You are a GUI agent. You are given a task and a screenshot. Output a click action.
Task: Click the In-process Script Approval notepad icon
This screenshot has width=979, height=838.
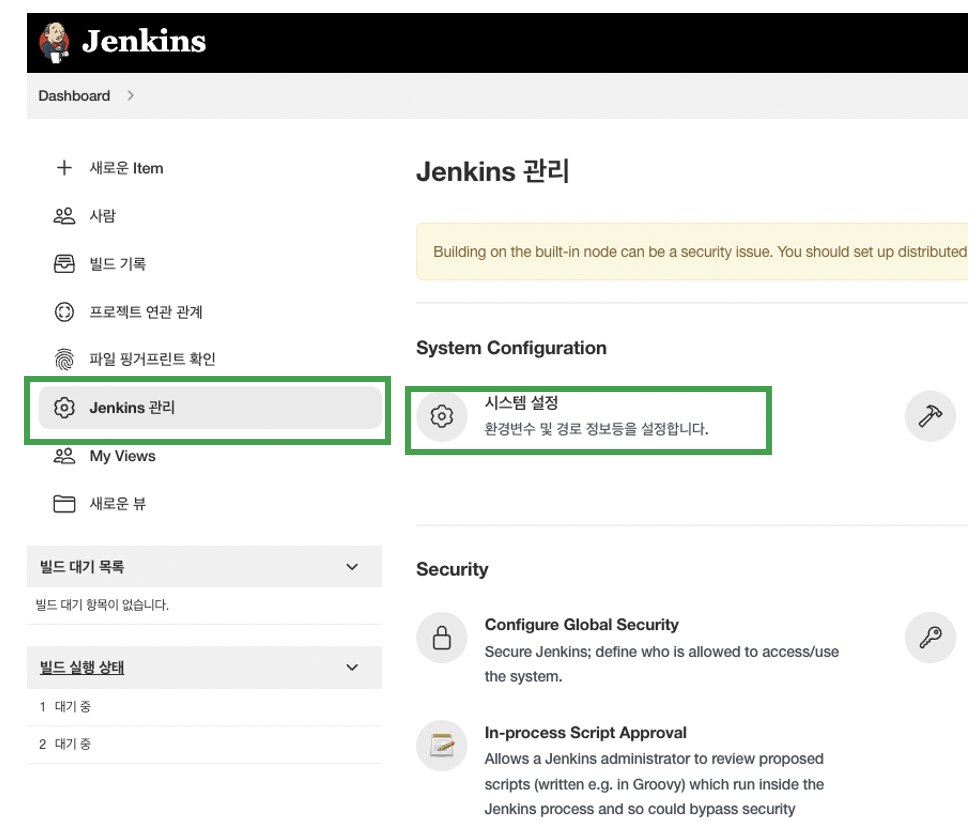coord(442,746)
